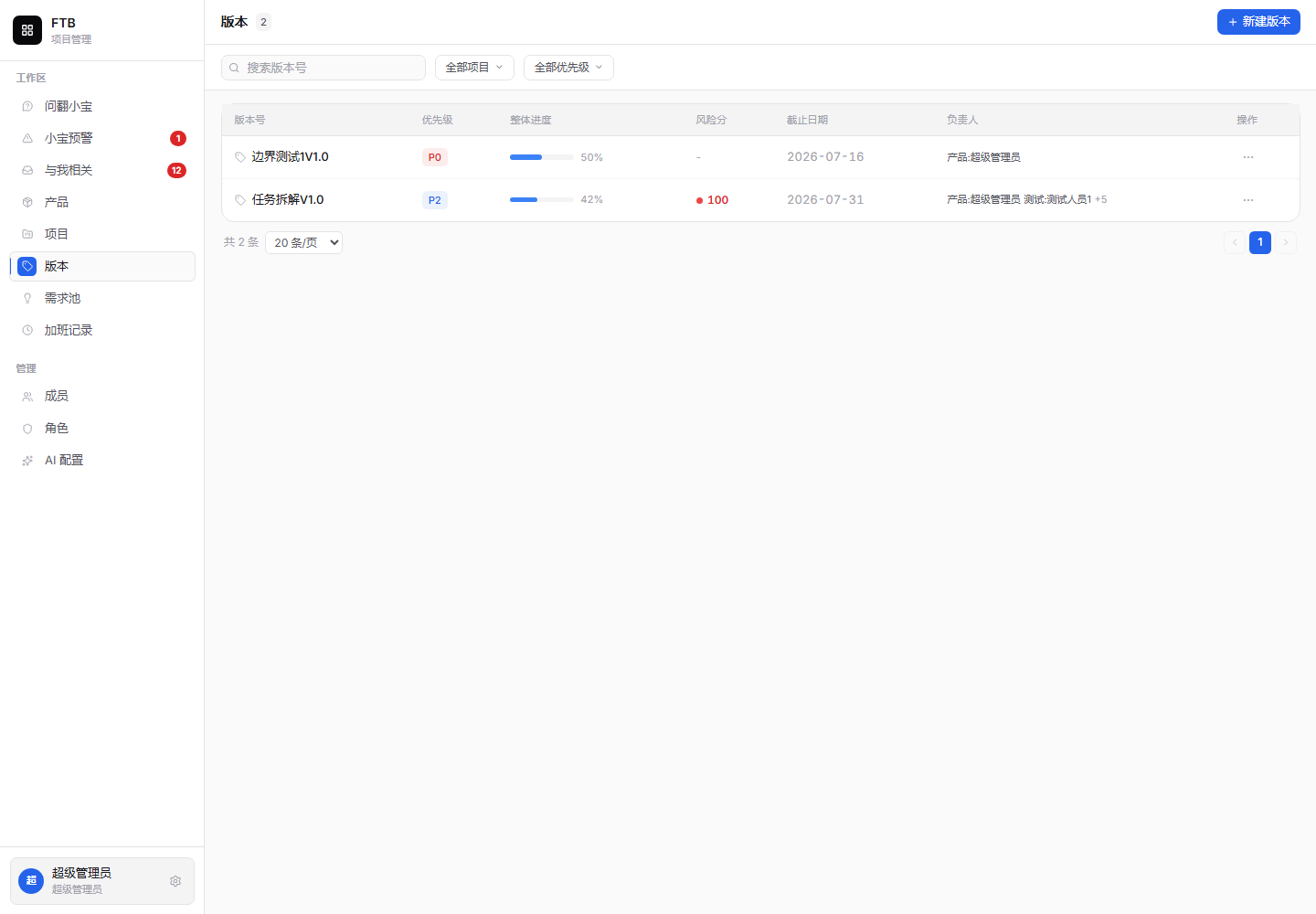Open the 全部优先级 filter dropdown

(x=568, y=68)
